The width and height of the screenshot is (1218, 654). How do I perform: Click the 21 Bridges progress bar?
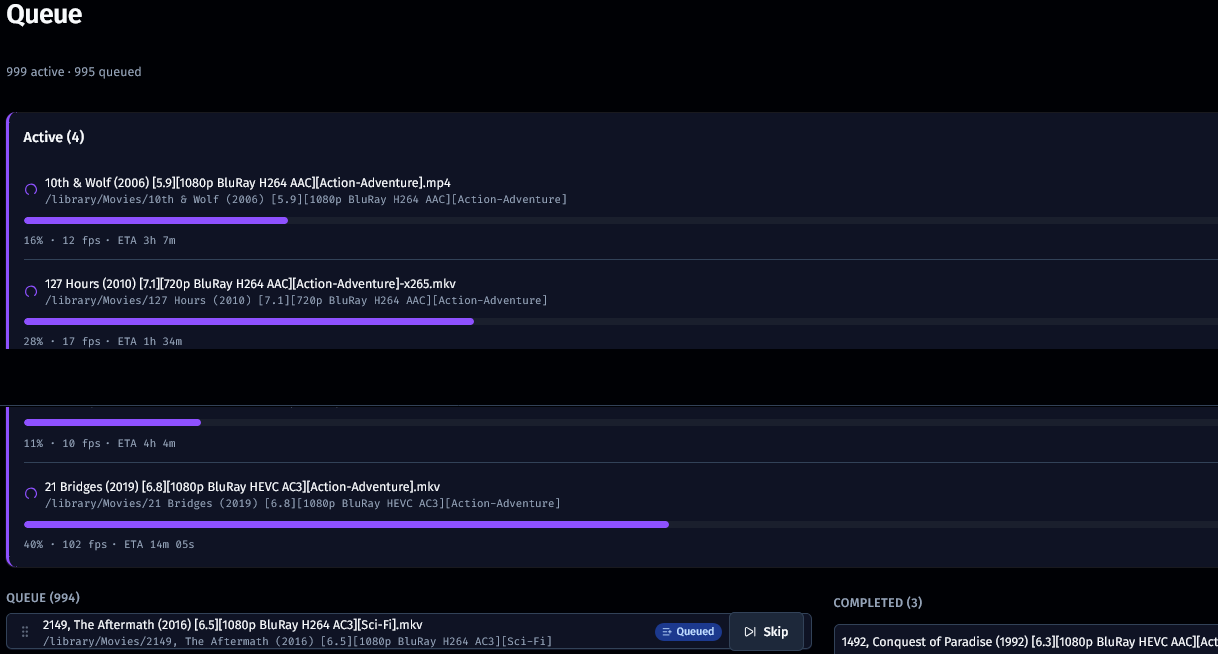[x=621, y=524]
